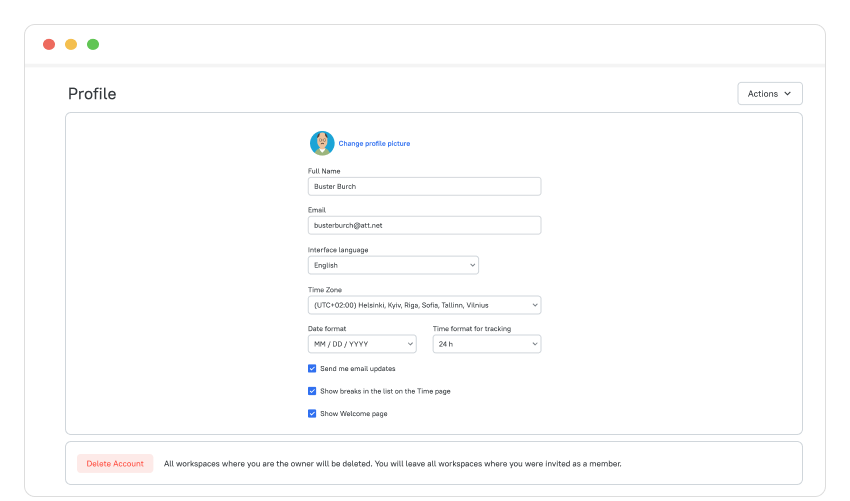
Task: Click the chevron on Actions button
Action: (788, 94)
